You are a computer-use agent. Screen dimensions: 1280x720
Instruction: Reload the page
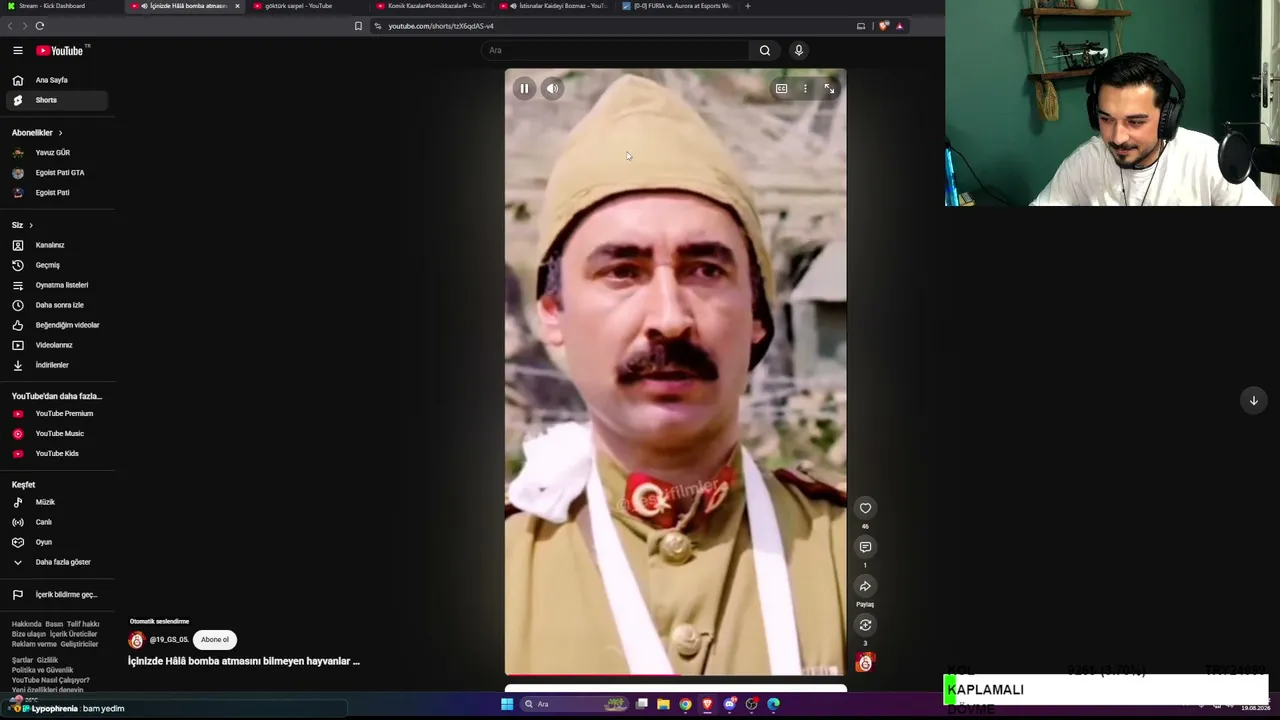click(40, 26)
